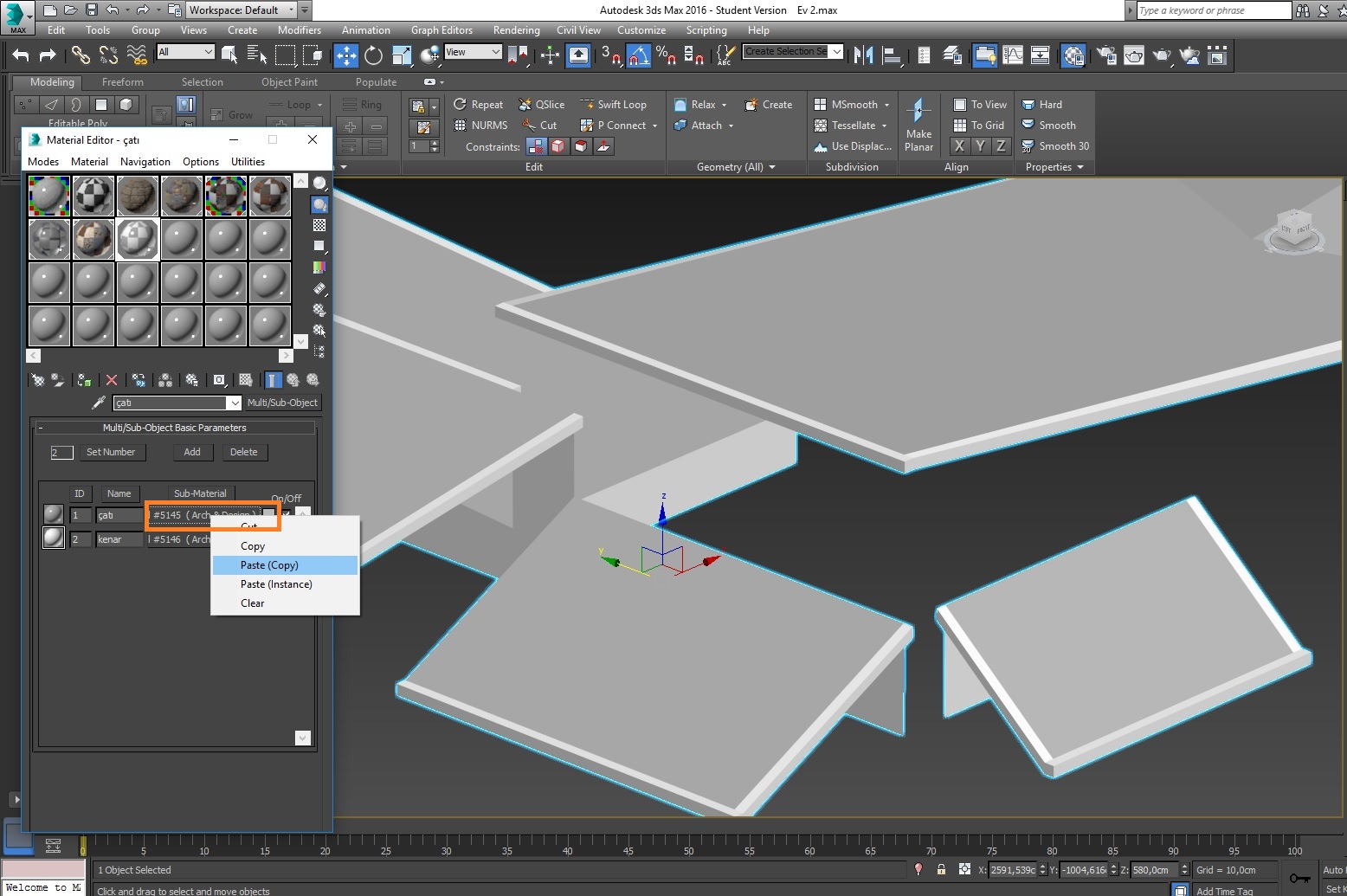
Task: Activate the Select and Rotate tool
Action: [373, 55]
